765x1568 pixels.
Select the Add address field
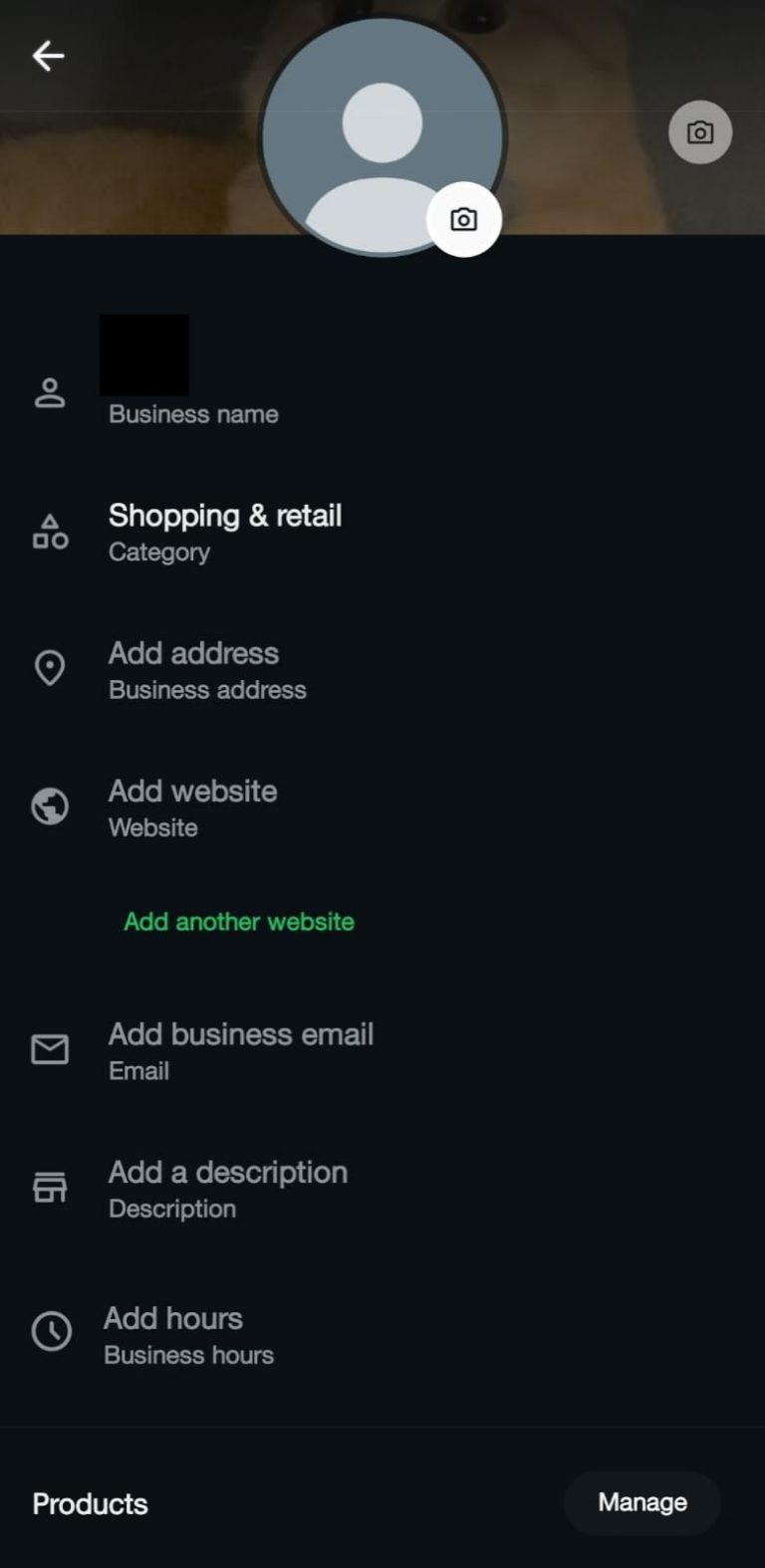point(193,654)
